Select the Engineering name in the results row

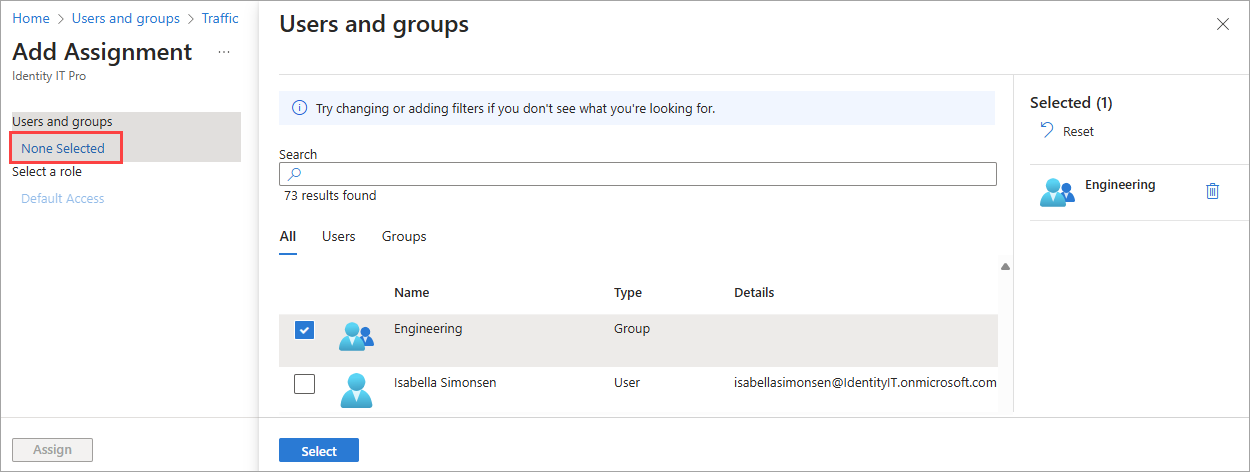428,328
